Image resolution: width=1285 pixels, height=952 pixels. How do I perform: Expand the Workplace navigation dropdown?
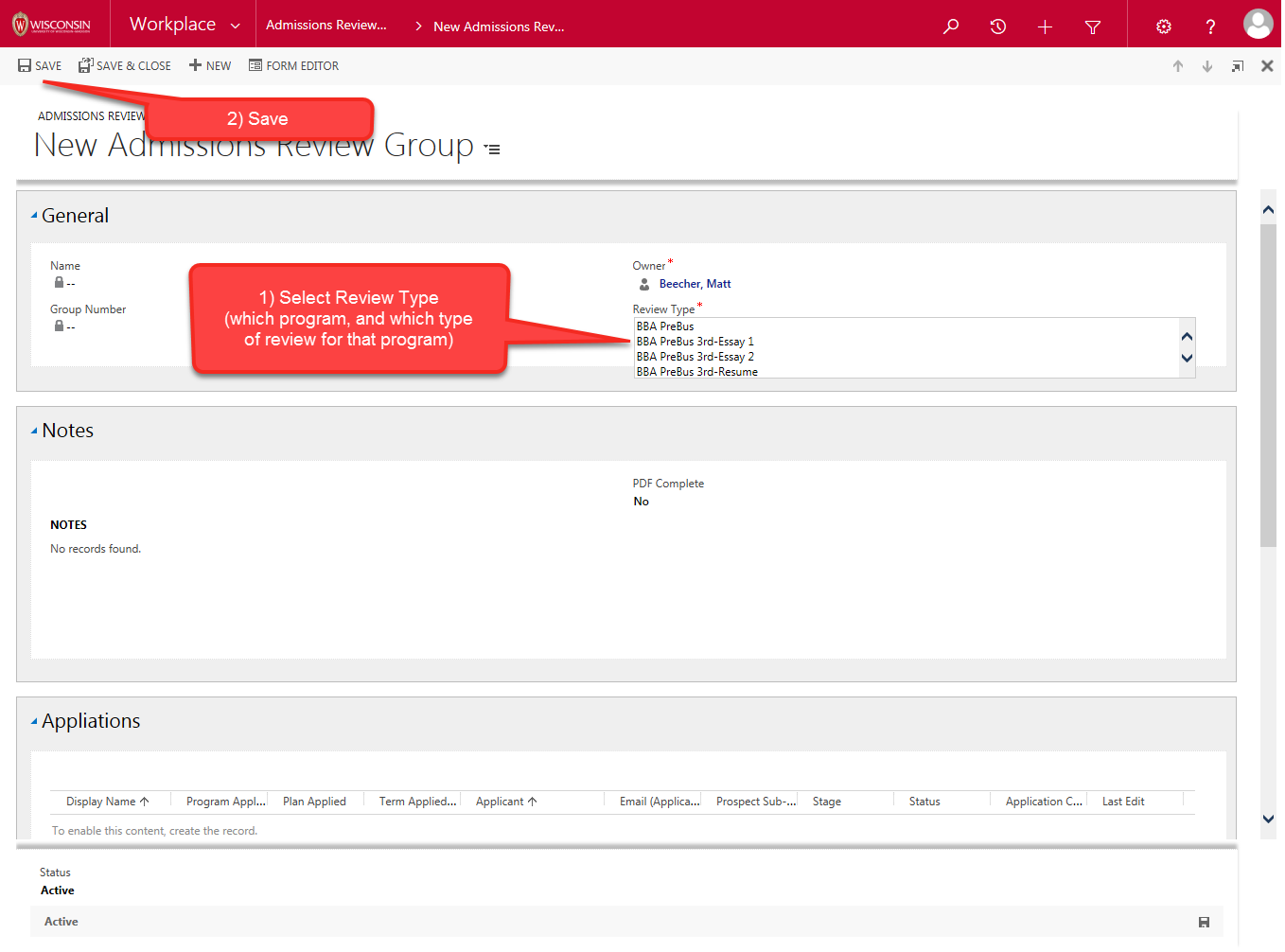pos(235,26)
